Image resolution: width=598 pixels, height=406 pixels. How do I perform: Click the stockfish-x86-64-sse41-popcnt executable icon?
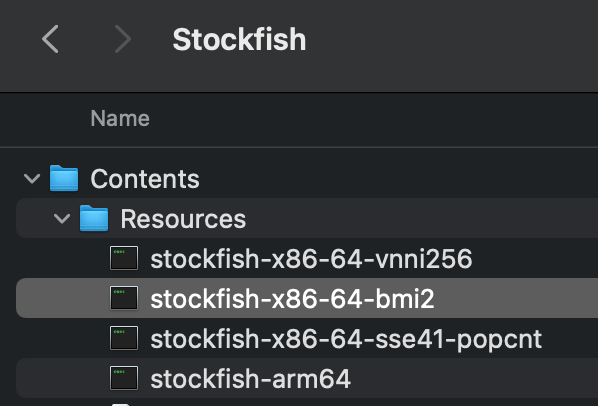tap(124, 338)
